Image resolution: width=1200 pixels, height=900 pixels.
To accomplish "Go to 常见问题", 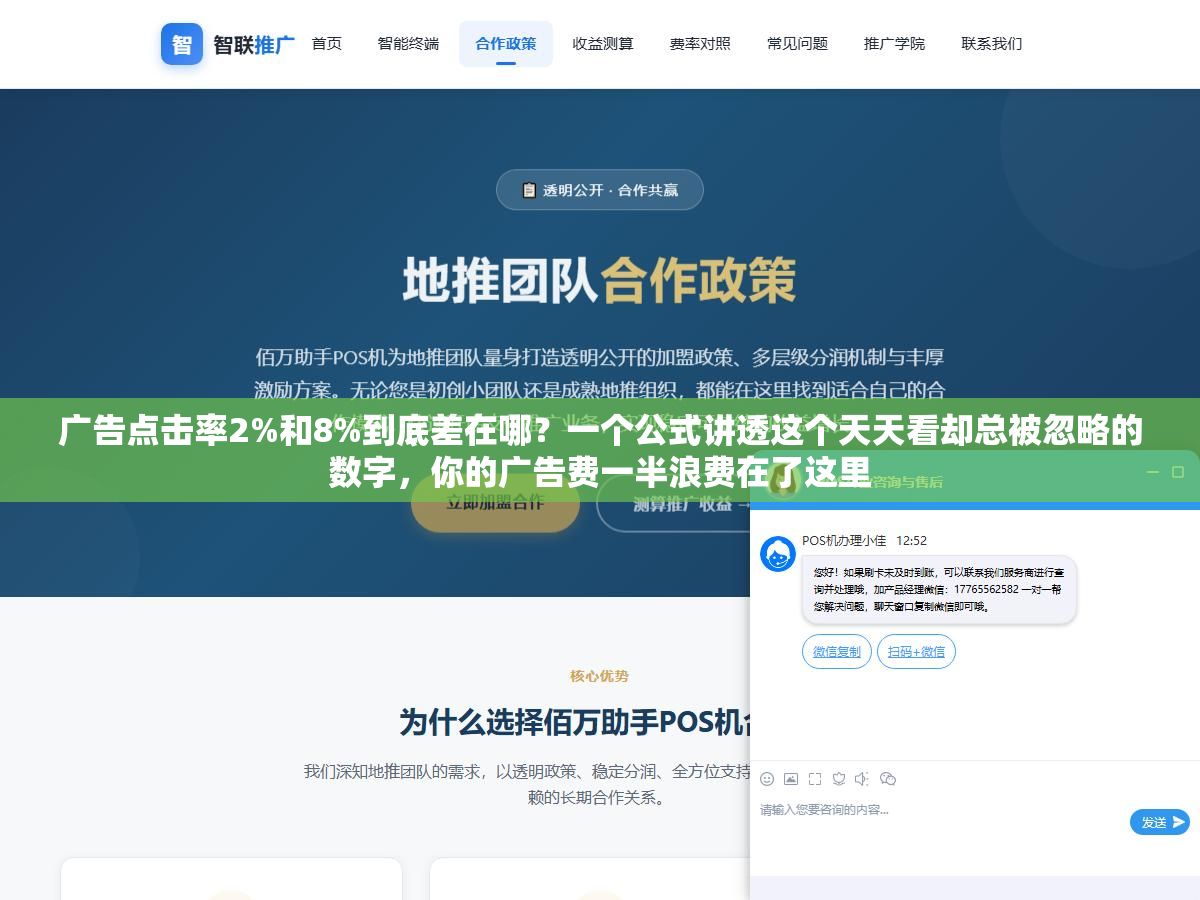I will point(797,44).
